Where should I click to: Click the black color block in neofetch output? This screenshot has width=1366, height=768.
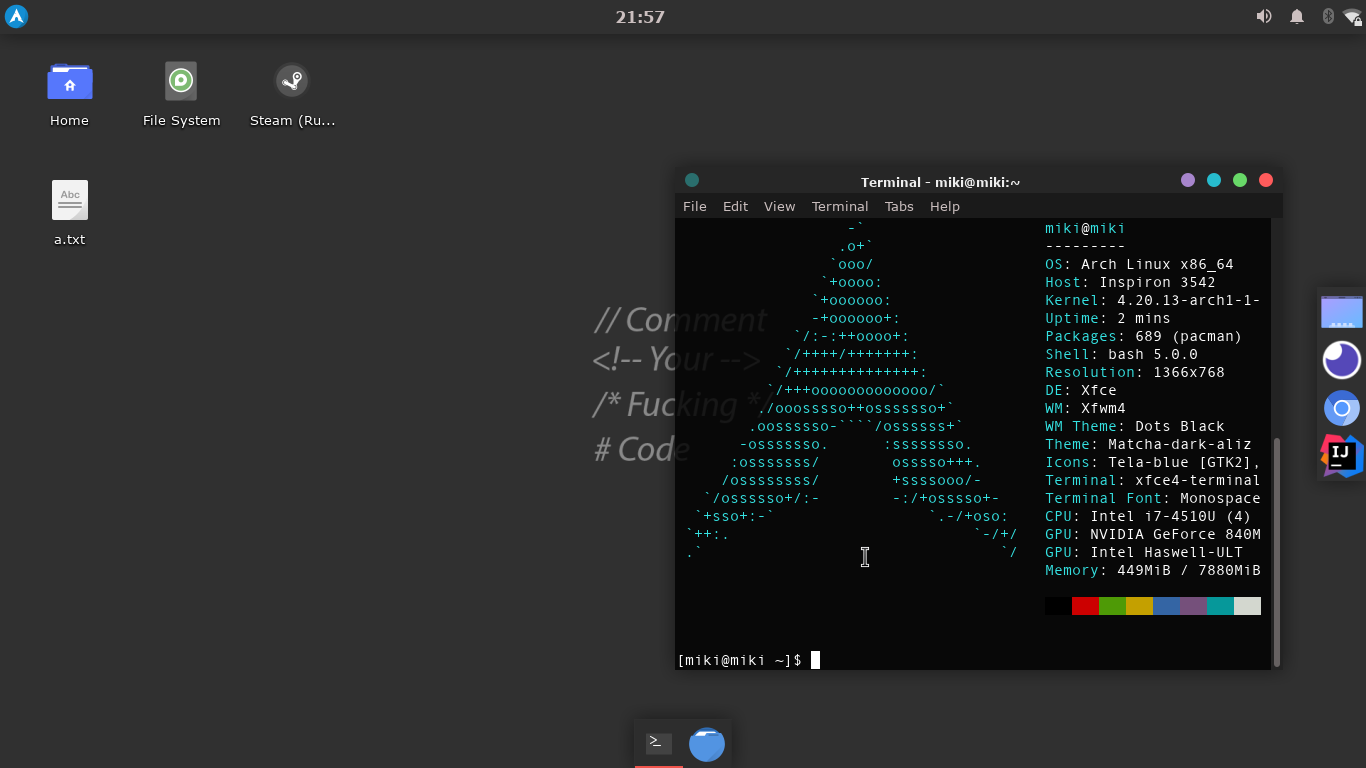1058,606
